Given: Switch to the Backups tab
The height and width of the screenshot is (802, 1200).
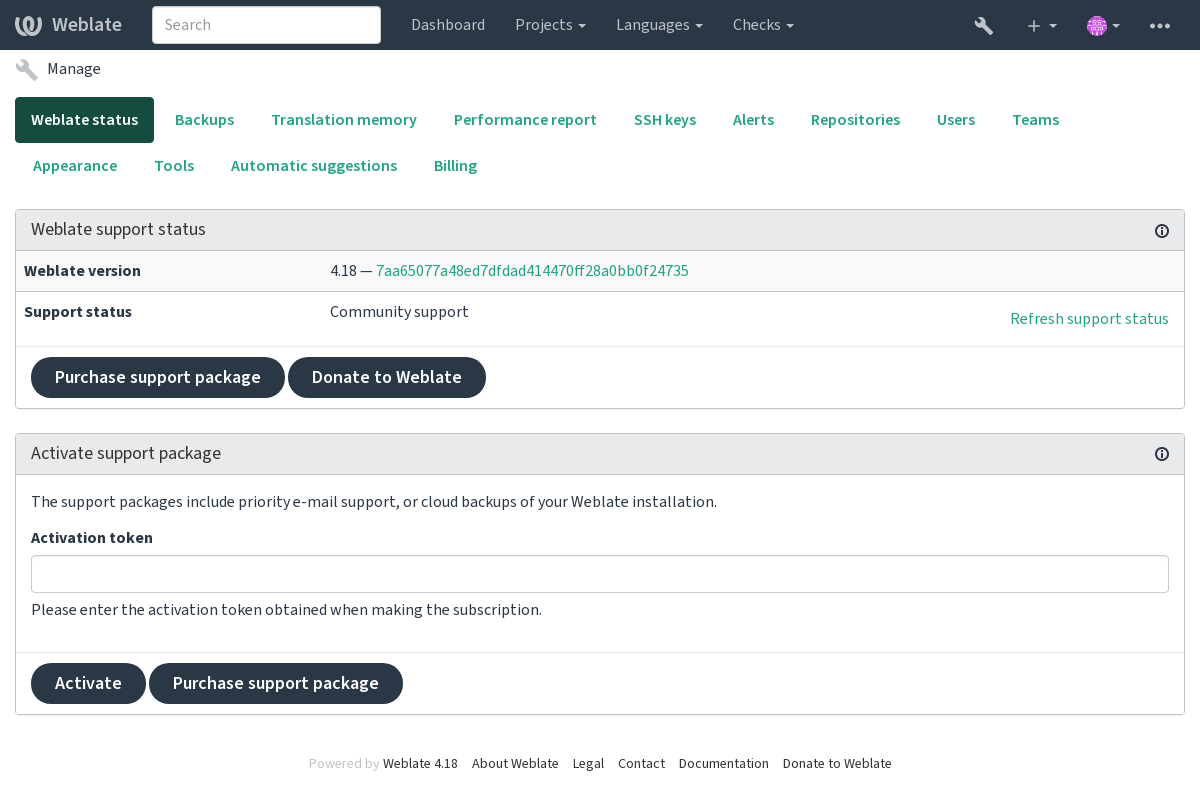Looking at the screenshot, I should pyautogui.click(x=204, y=120).
